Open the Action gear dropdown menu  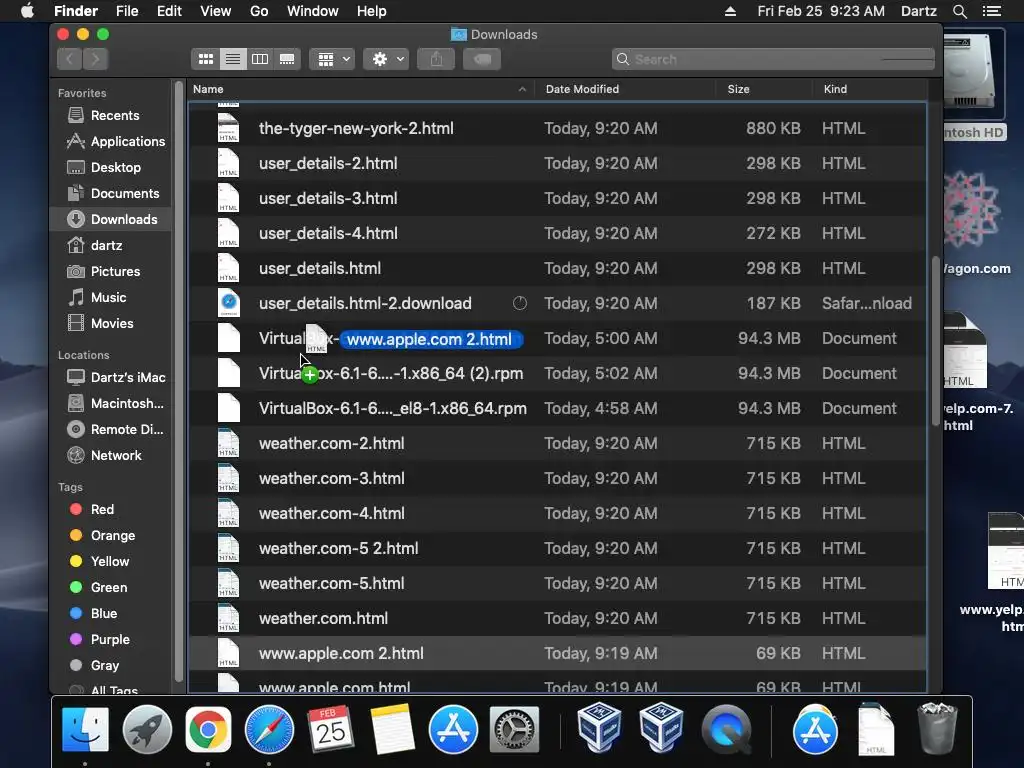387,59
